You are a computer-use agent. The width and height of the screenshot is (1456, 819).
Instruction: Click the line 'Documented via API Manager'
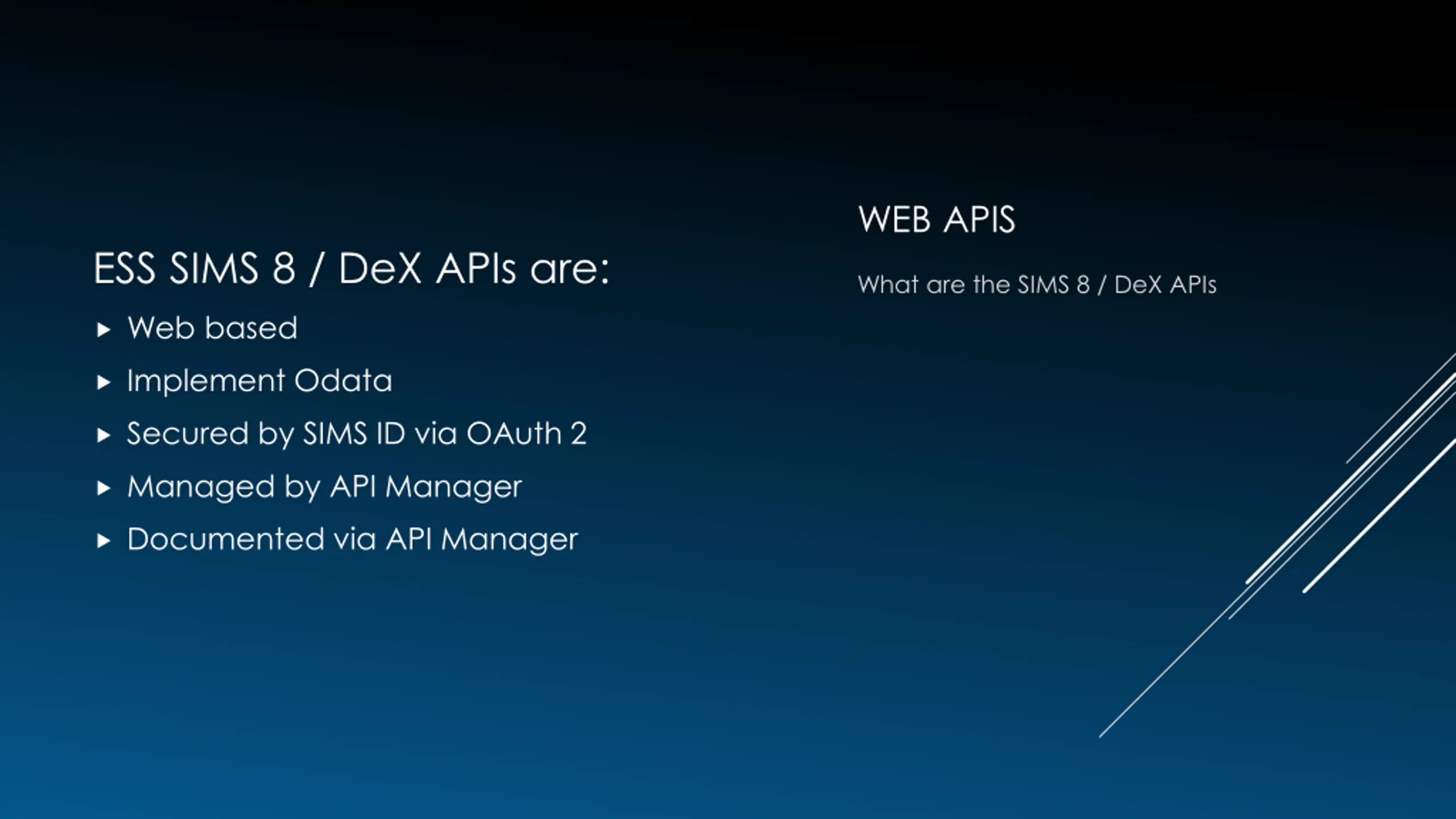(x=352, y=539)
